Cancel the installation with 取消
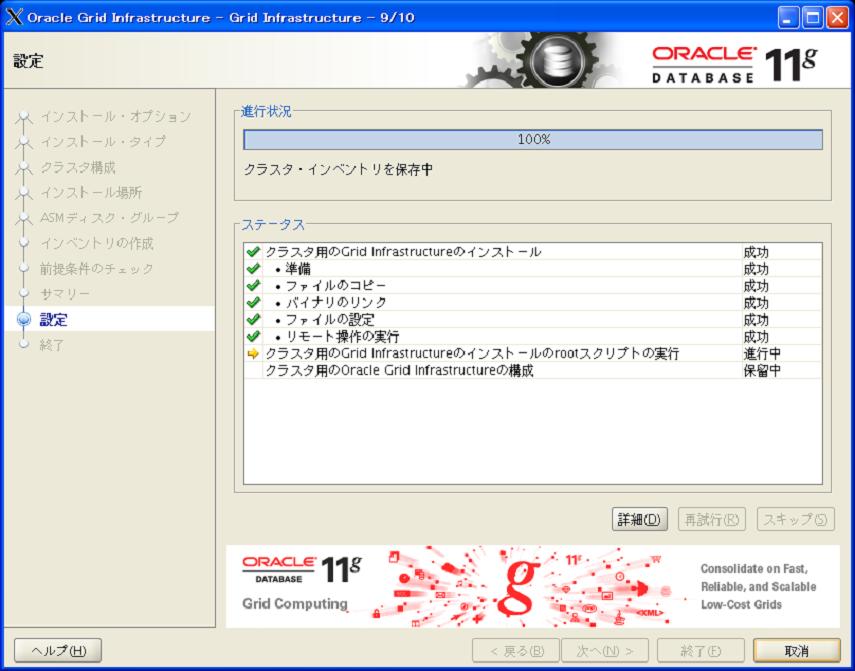Screen dimensions: 855x671 (797, 650)
